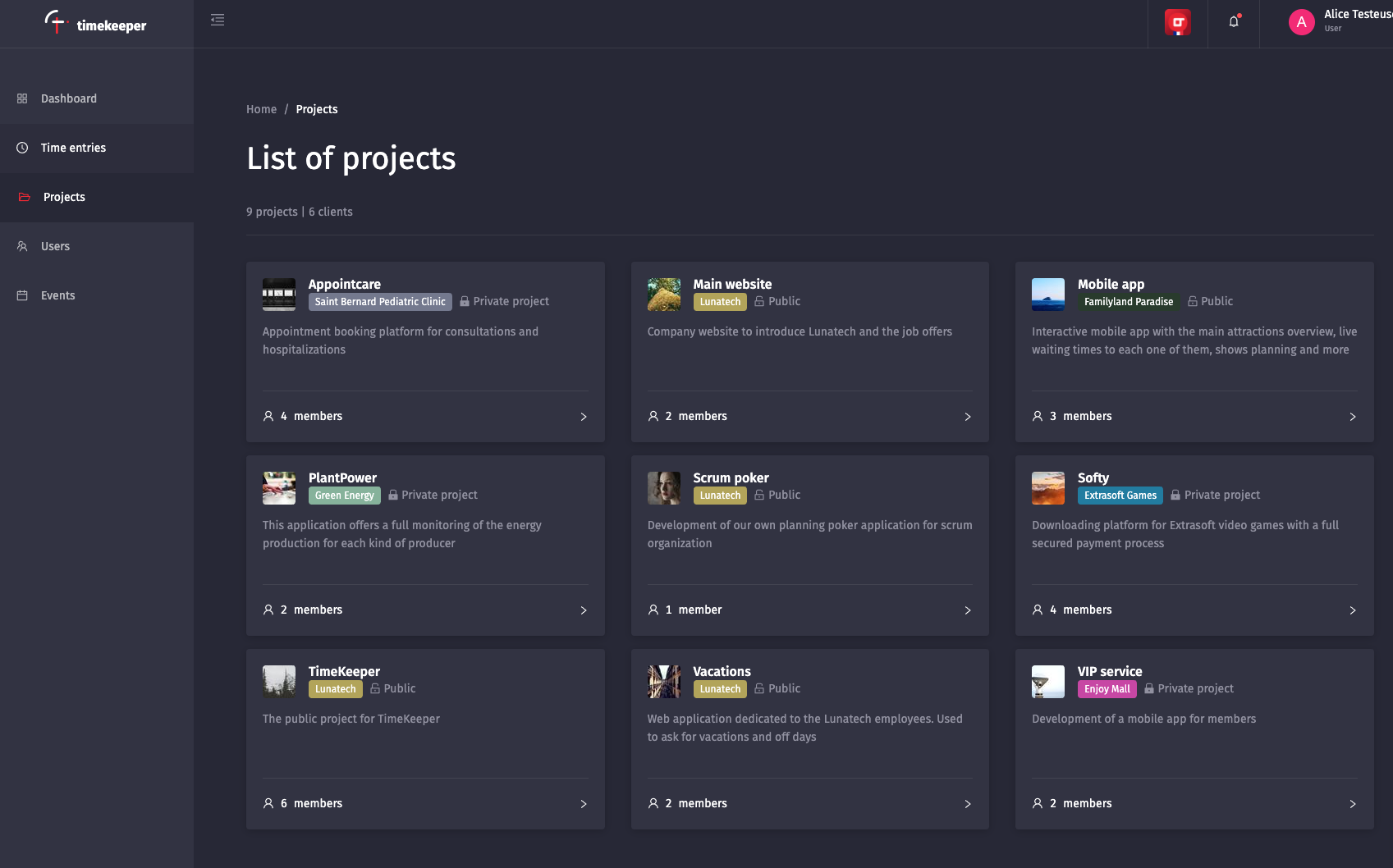1393x868 pixels.
Task: Click the red organization logo icon in header
Action: click(x=1178, y=22)
